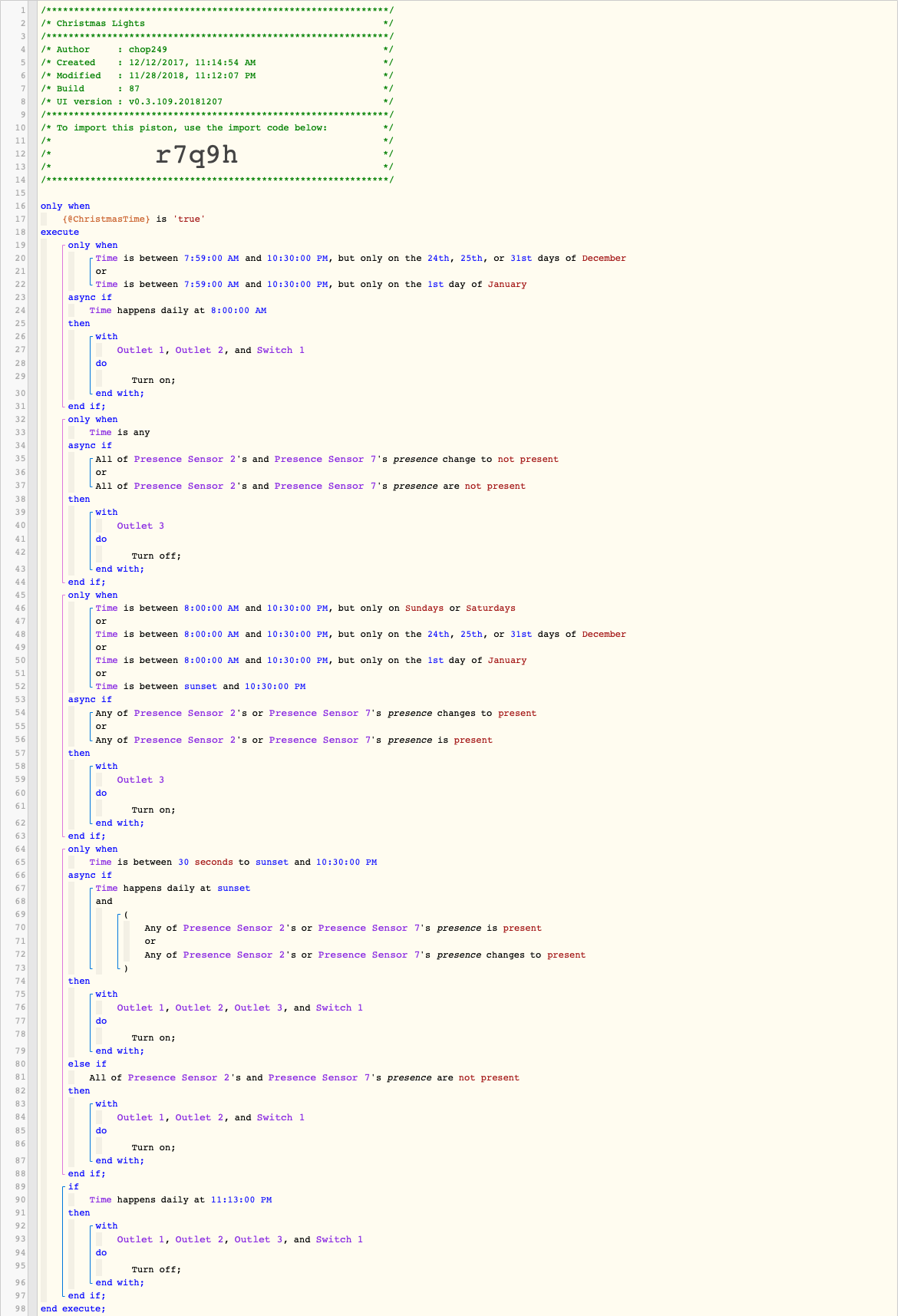Image resolution: width=904 pixels, height=1316 pixels.
Task: Click 'not present' on line 35
Action: click(x=528, y=459)
